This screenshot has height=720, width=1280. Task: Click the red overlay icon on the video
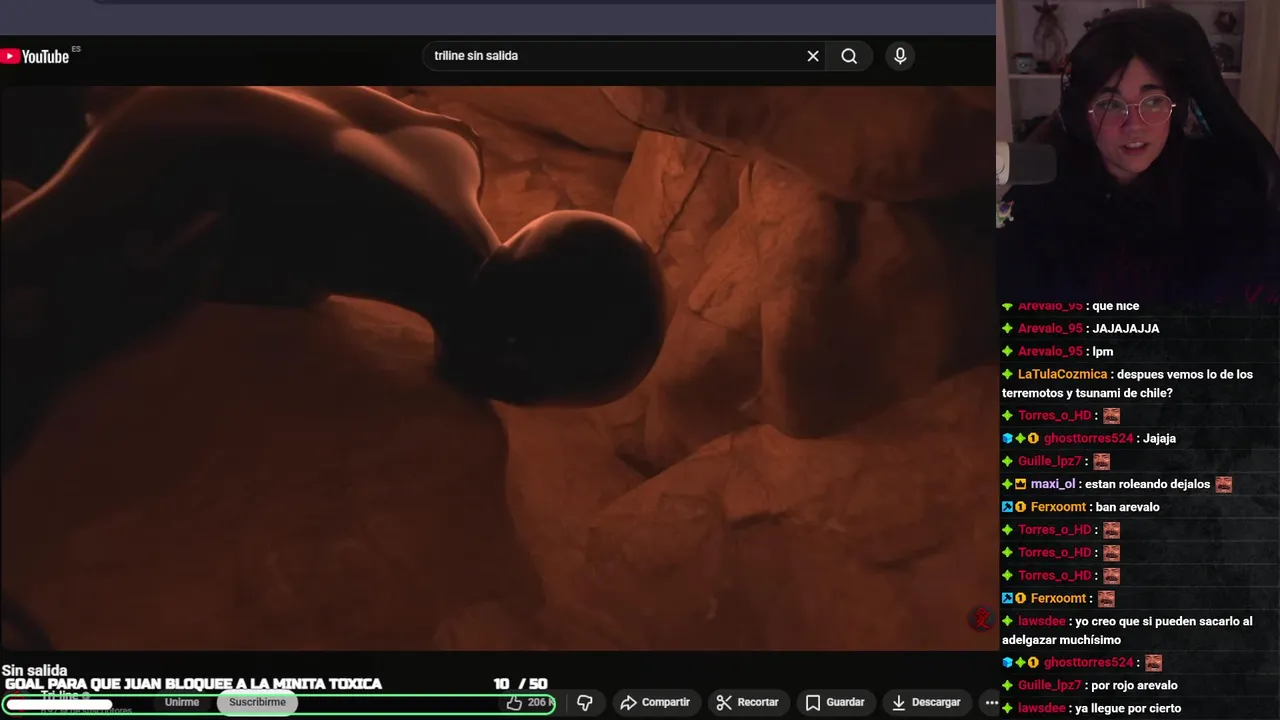click(x=981, y=620)
